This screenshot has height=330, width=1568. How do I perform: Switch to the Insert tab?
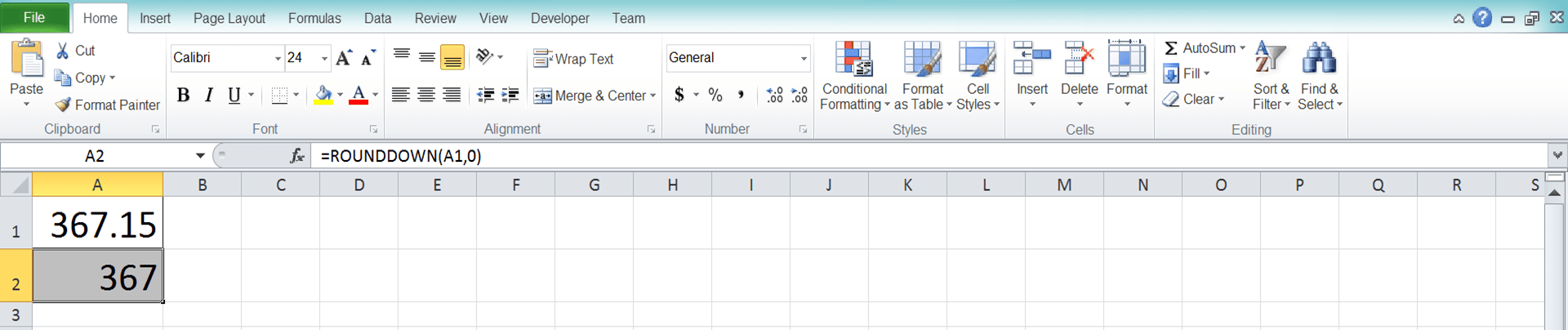tap(154, 18)
